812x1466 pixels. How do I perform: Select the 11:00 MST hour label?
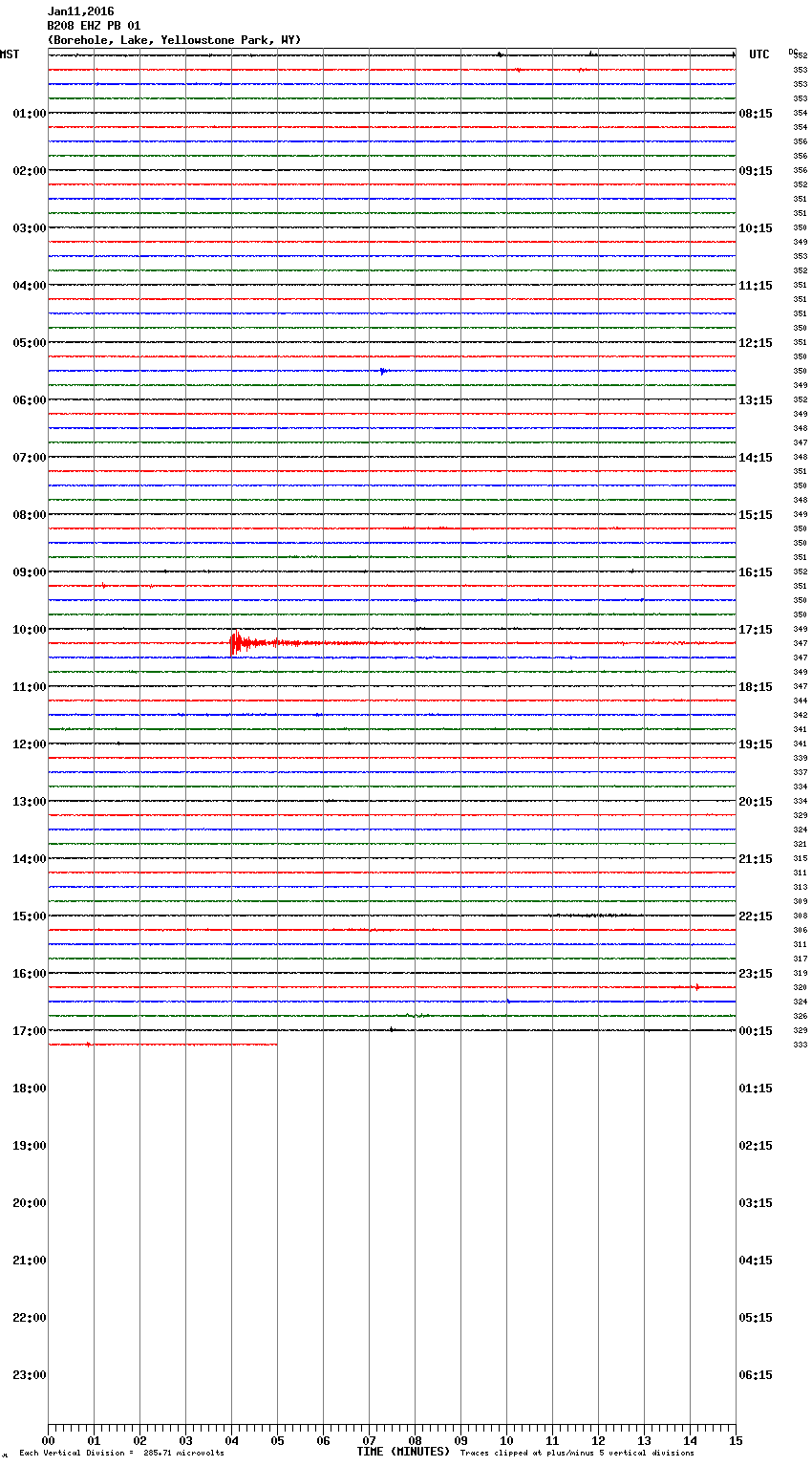[x=30, y=687]
